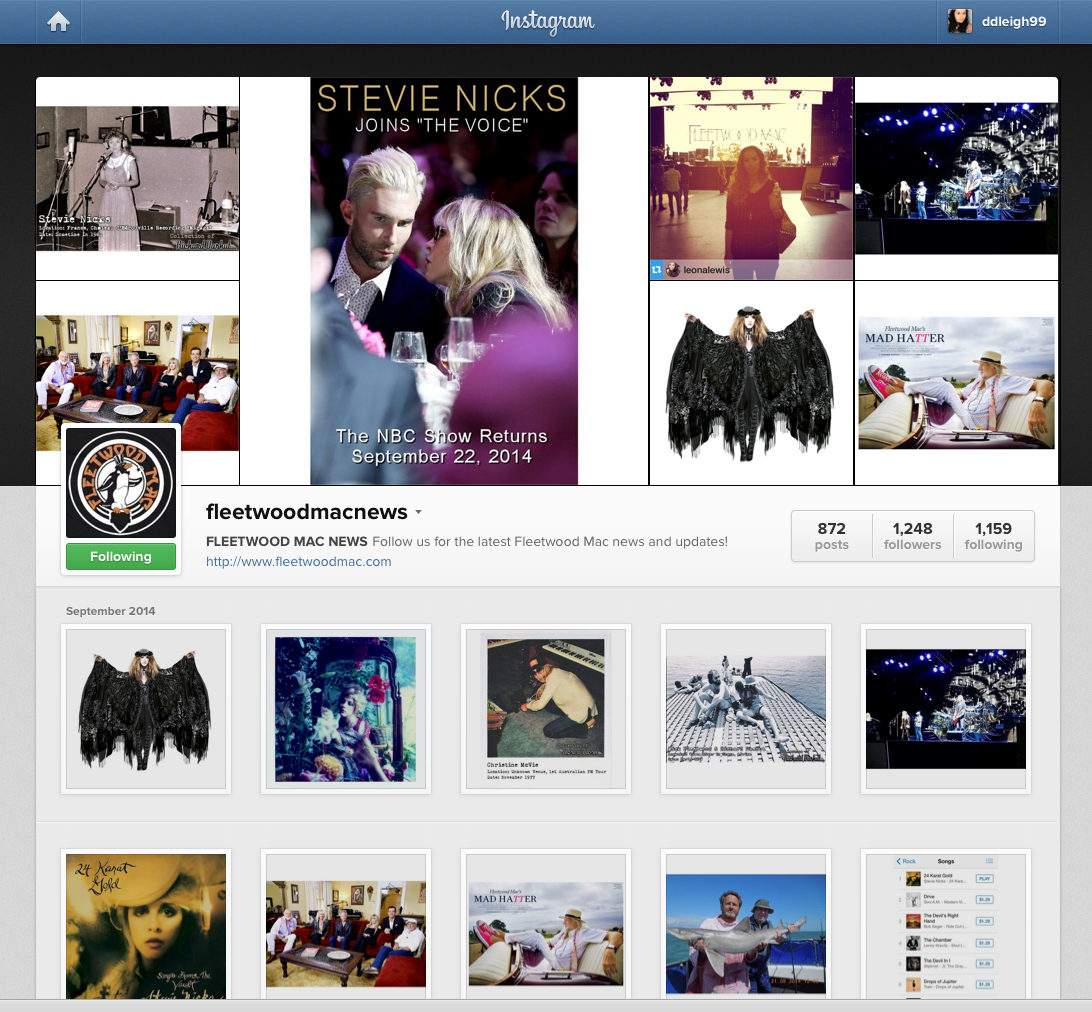
Task: Toggle the green Following button
Action: (x=121, y=557)
